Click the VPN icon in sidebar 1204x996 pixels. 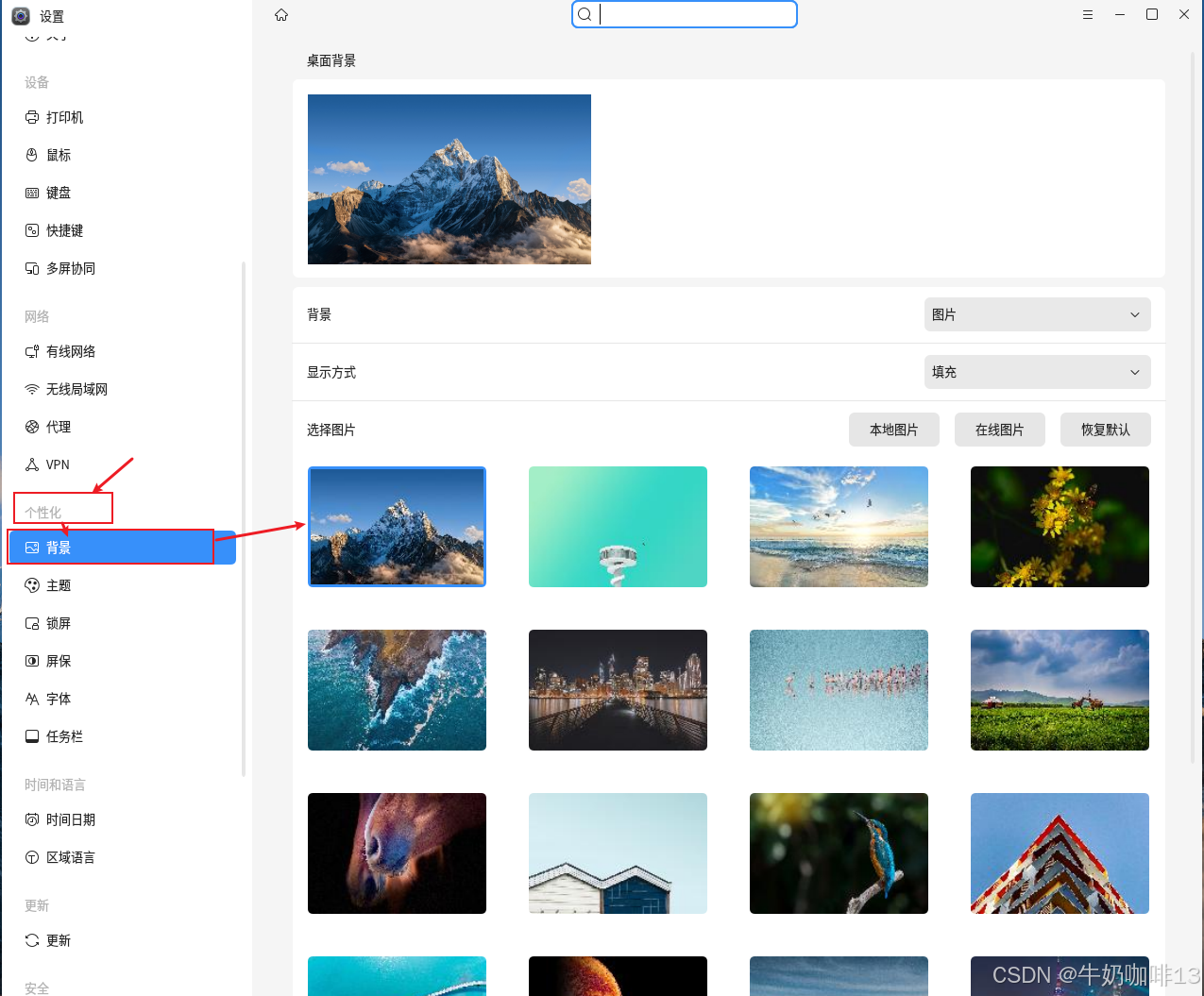[x=32, y=464]
